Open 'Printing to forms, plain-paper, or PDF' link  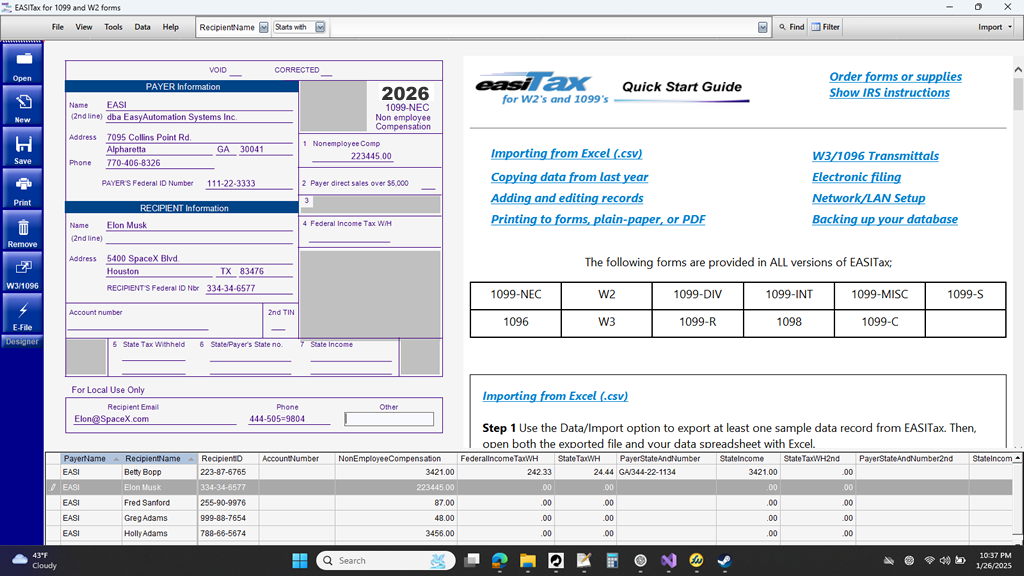pyautogui.click(x=598, y=219)
